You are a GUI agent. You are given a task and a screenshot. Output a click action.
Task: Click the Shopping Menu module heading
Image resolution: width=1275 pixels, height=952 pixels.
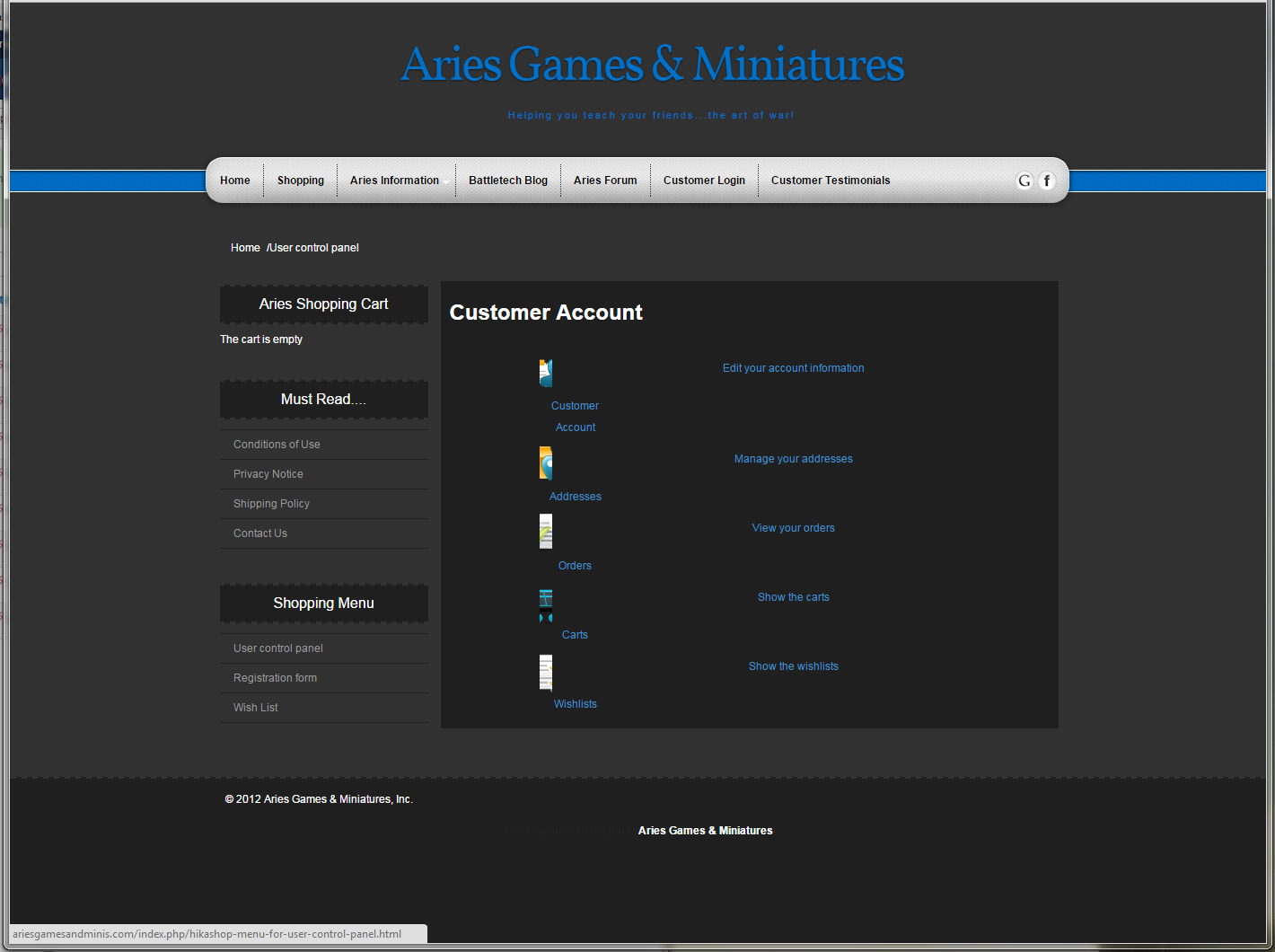(x=324, y=604)
